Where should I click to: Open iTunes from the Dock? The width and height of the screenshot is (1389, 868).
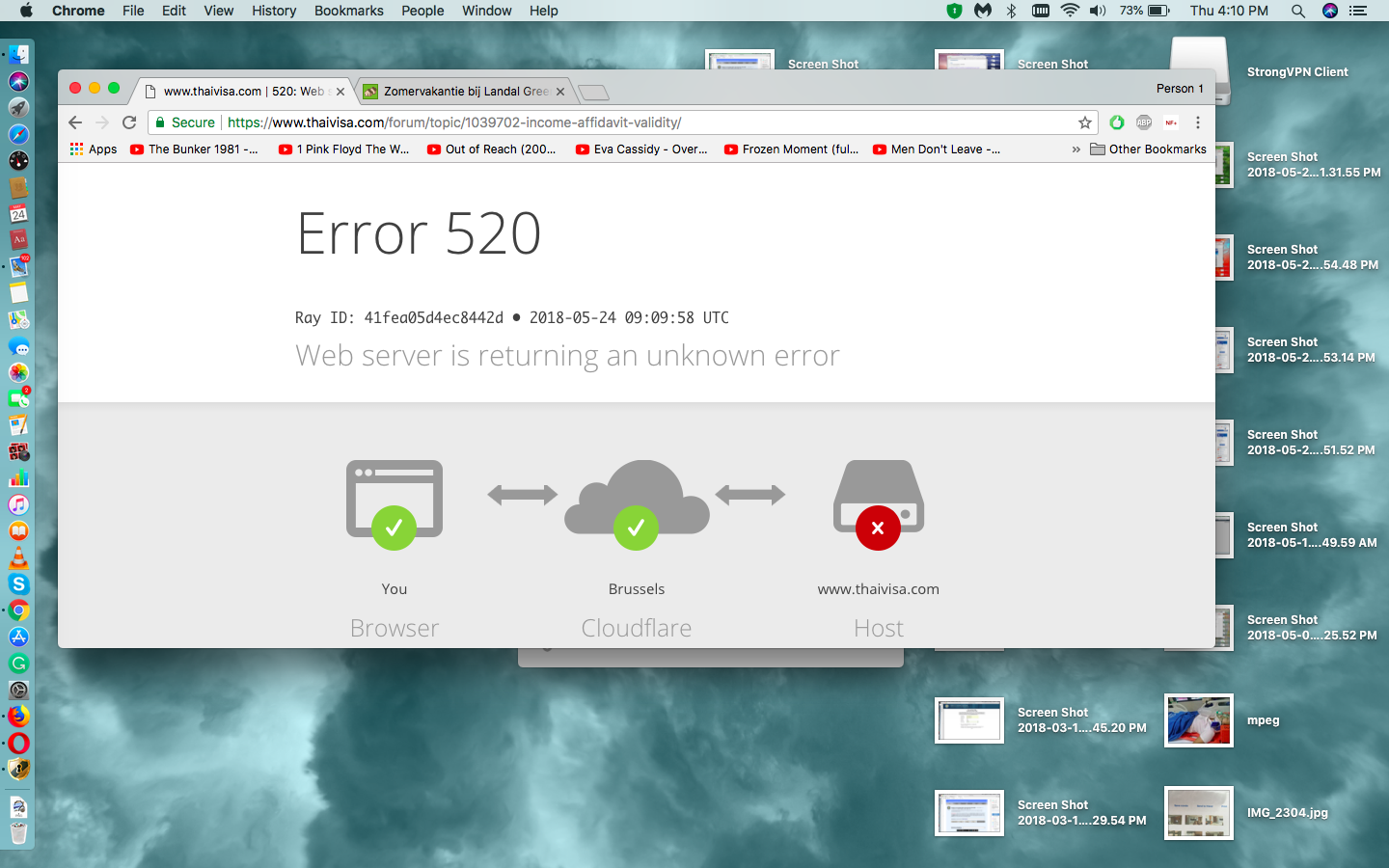click(18, 504)
